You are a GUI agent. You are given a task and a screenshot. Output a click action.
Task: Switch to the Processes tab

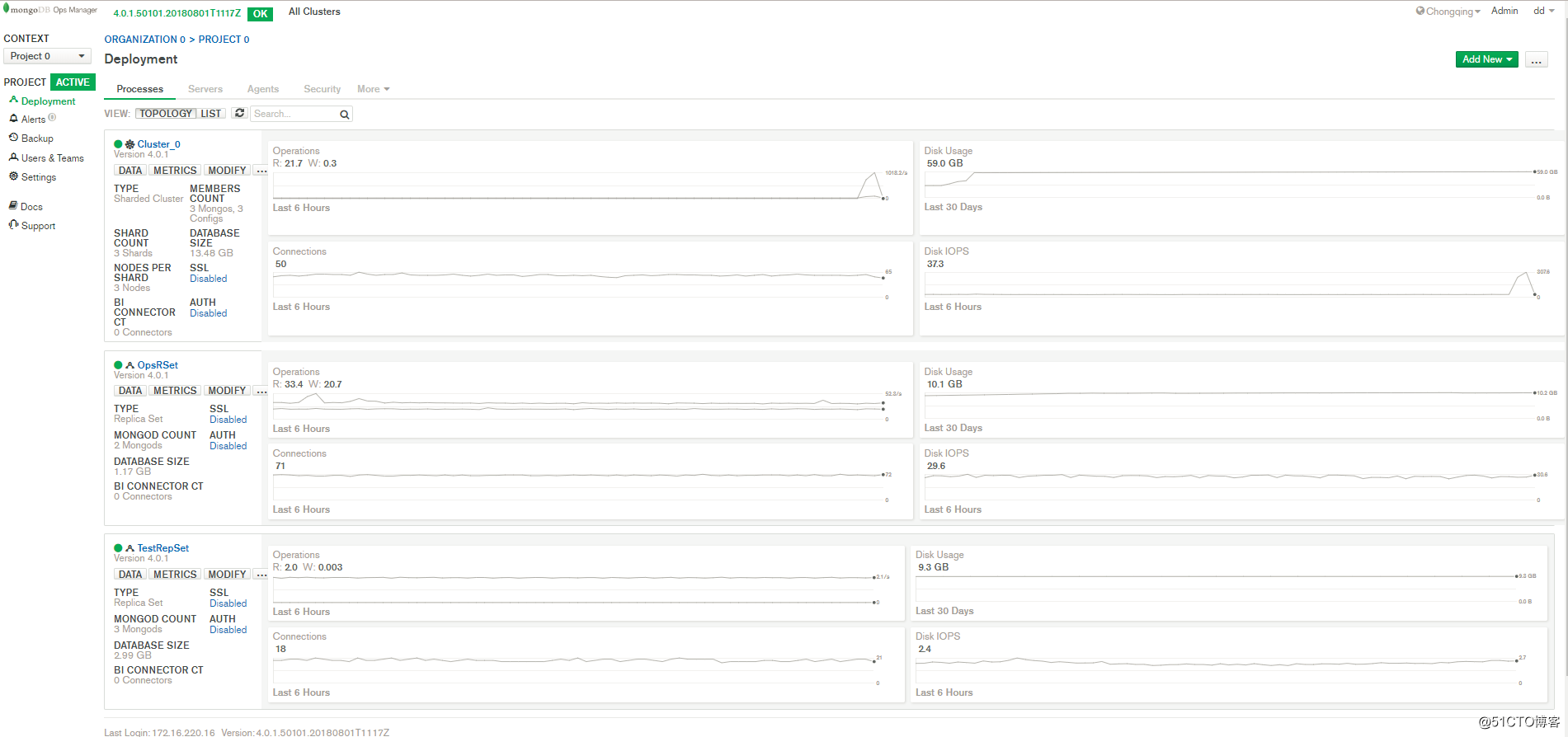pyautogui.click(x=139, y=89)
